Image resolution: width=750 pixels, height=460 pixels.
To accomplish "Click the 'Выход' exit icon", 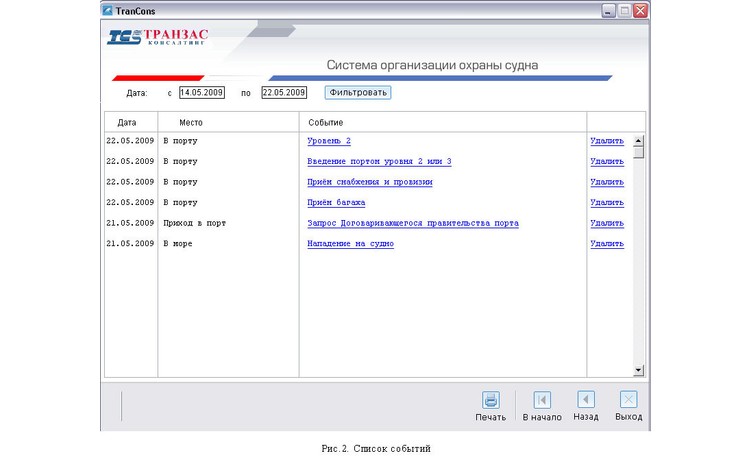I will 628,400.
